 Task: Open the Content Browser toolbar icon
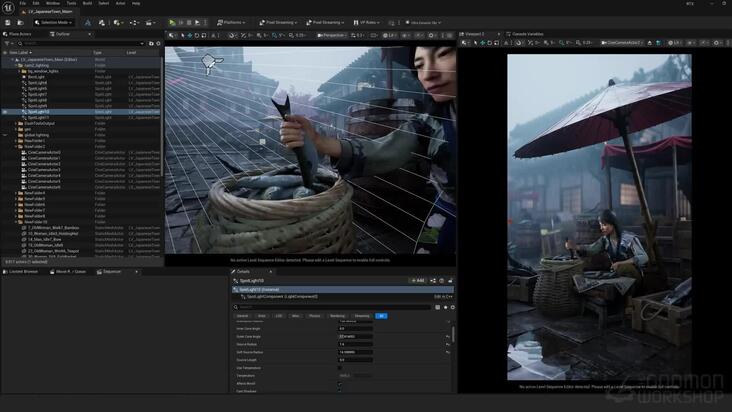tap(20, 22)
